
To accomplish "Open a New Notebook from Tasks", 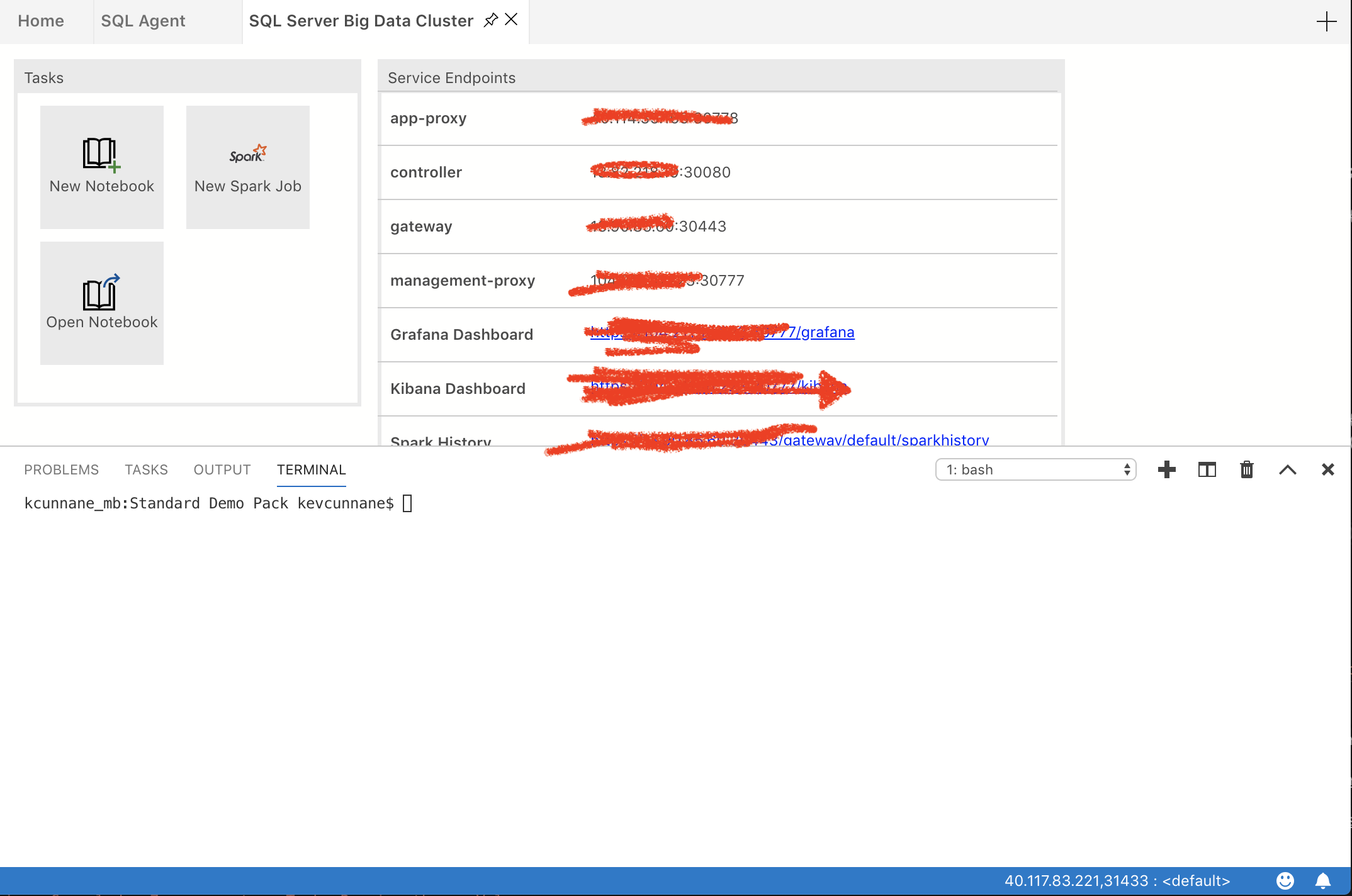I will pyautogui.click(x=101, y=167).
